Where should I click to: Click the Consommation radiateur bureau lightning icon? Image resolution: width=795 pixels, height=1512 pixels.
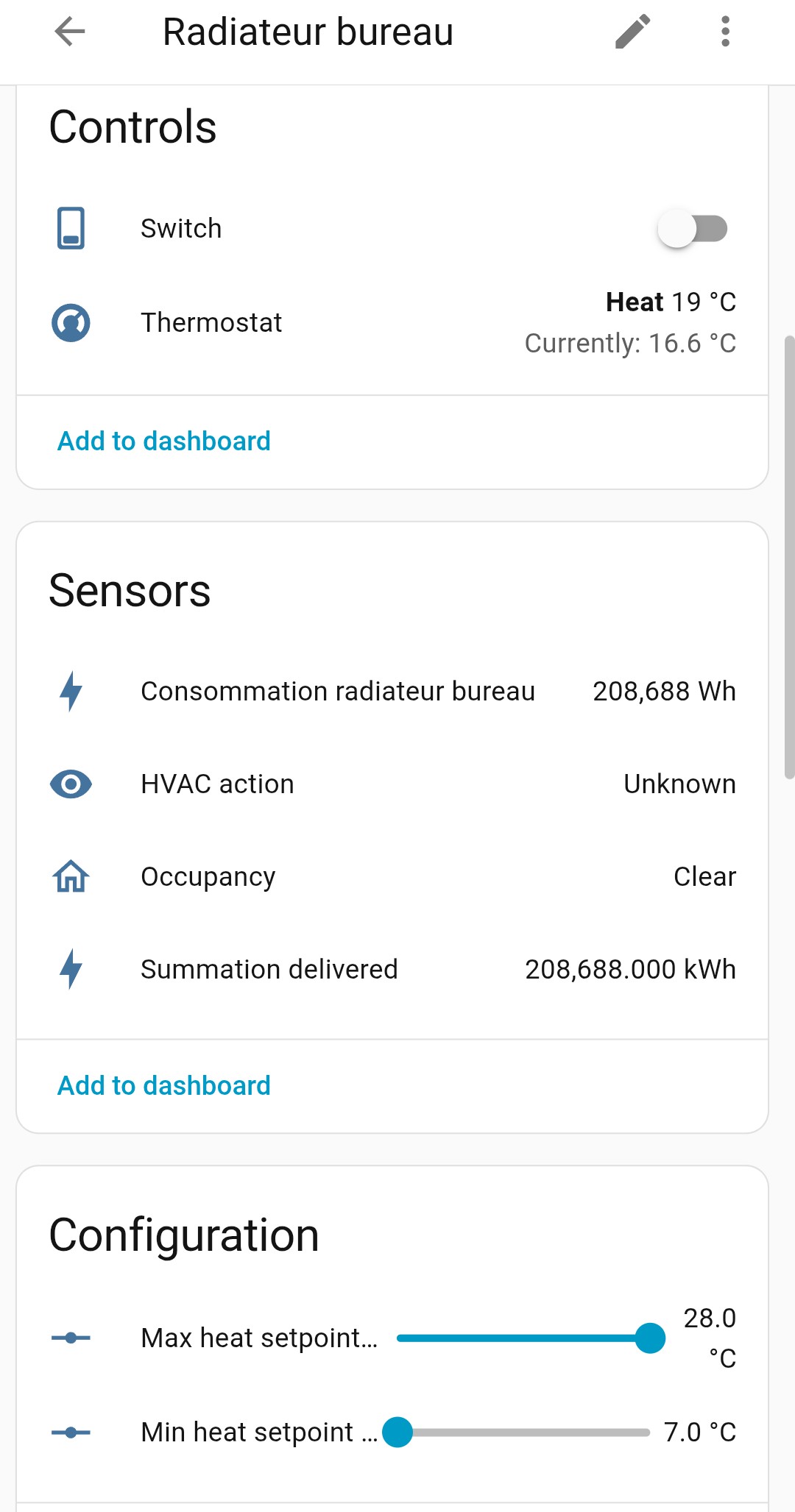click(x=71, y=692)
